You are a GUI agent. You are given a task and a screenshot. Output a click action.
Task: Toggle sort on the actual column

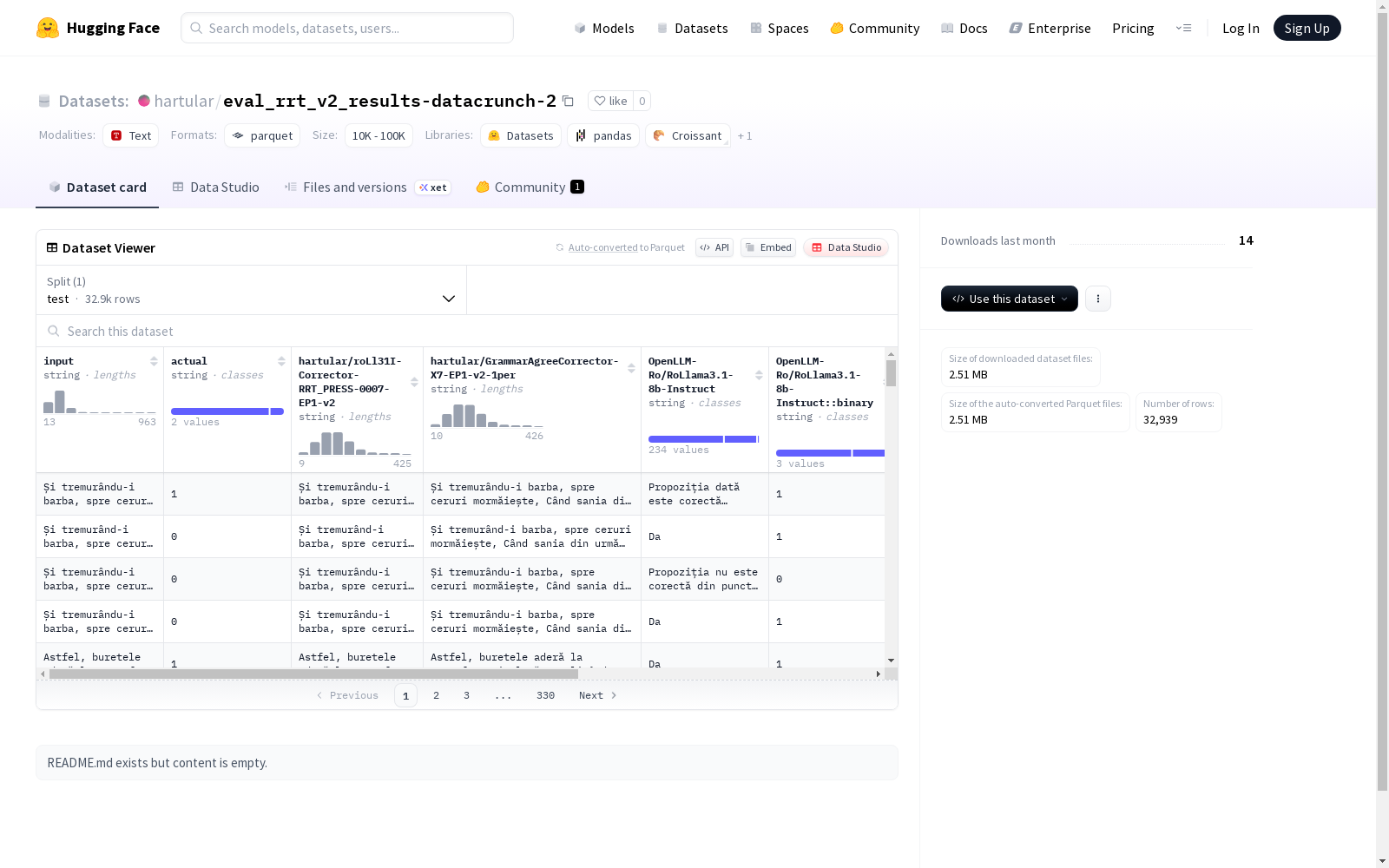tap(281, 361)
